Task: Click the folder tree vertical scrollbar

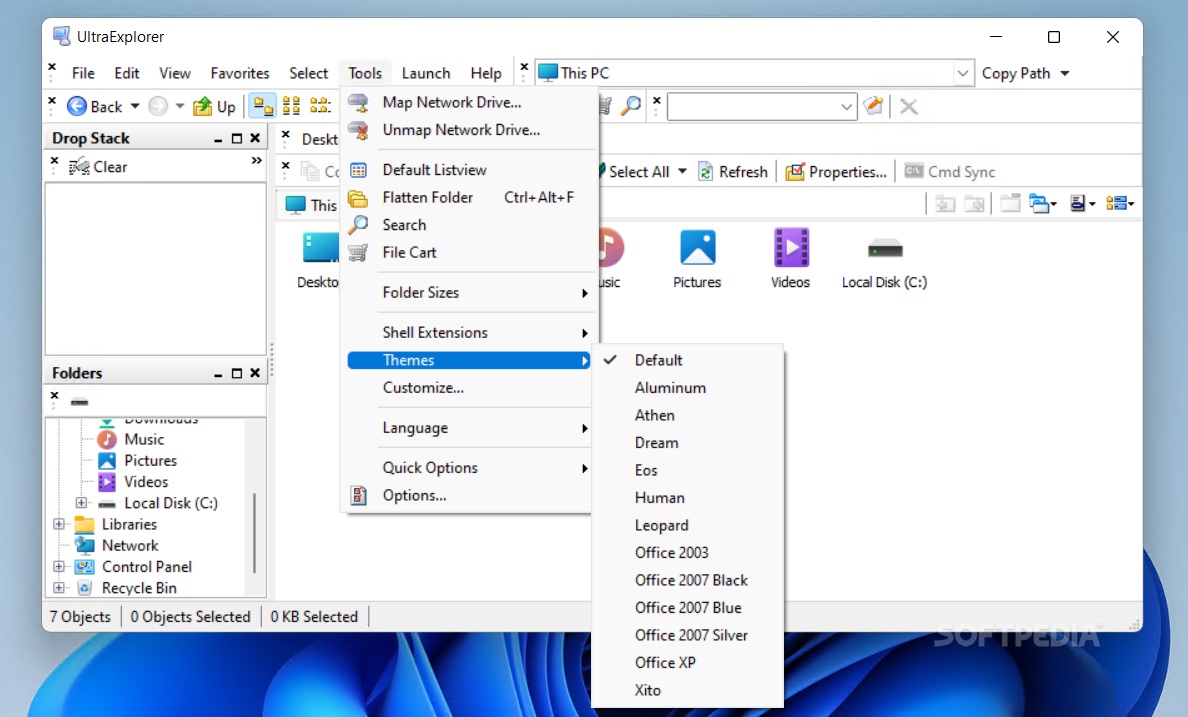Action: click(x=255, y=534)
